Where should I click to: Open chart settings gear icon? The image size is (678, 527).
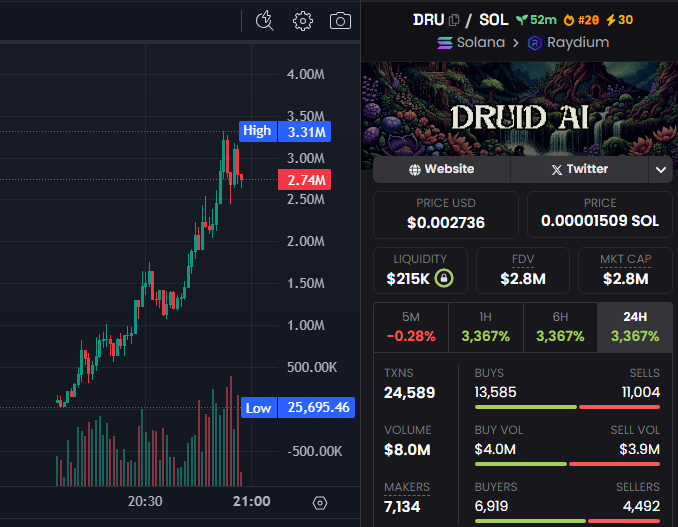pos(303,21)
